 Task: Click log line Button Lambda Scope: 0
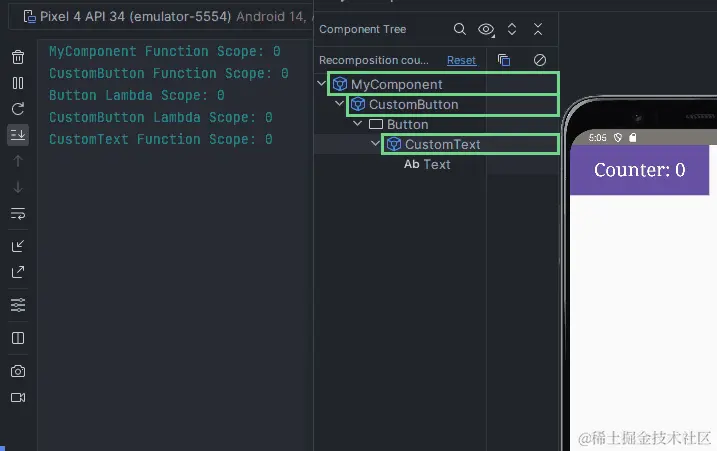tap(137, 95)
